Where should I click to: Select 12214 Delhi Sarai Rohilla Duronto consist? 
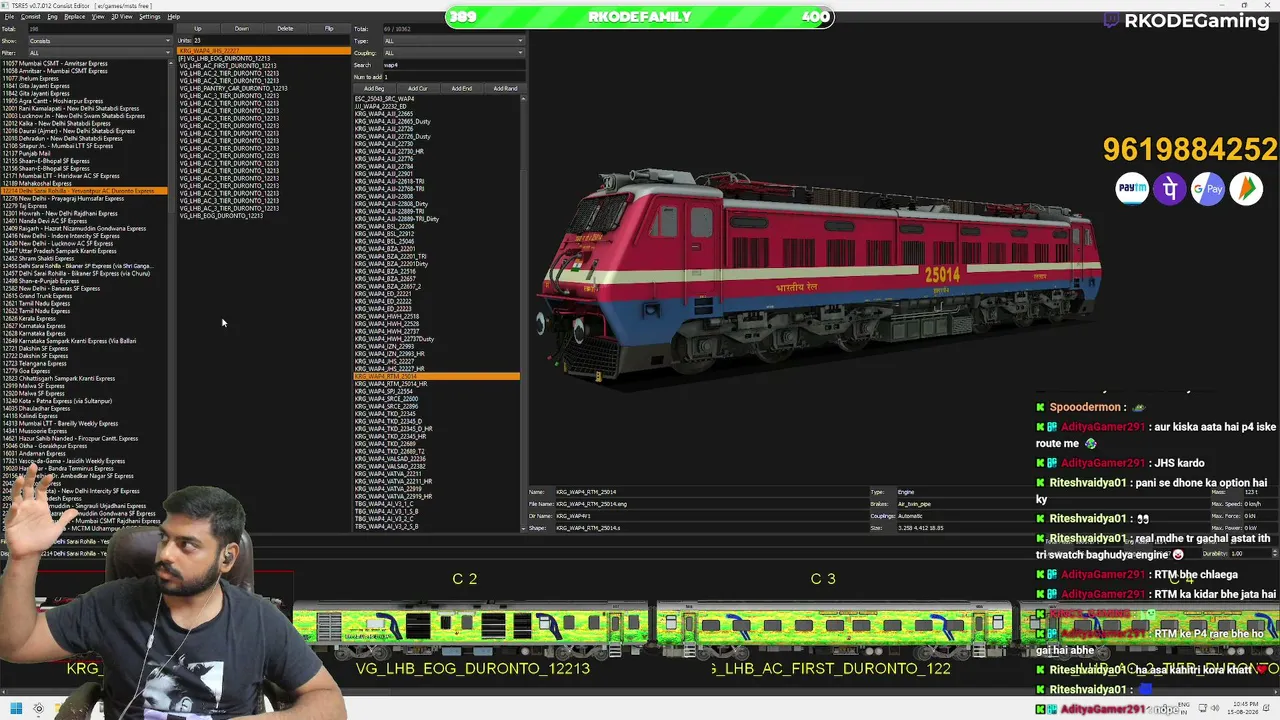pos(85,191)
